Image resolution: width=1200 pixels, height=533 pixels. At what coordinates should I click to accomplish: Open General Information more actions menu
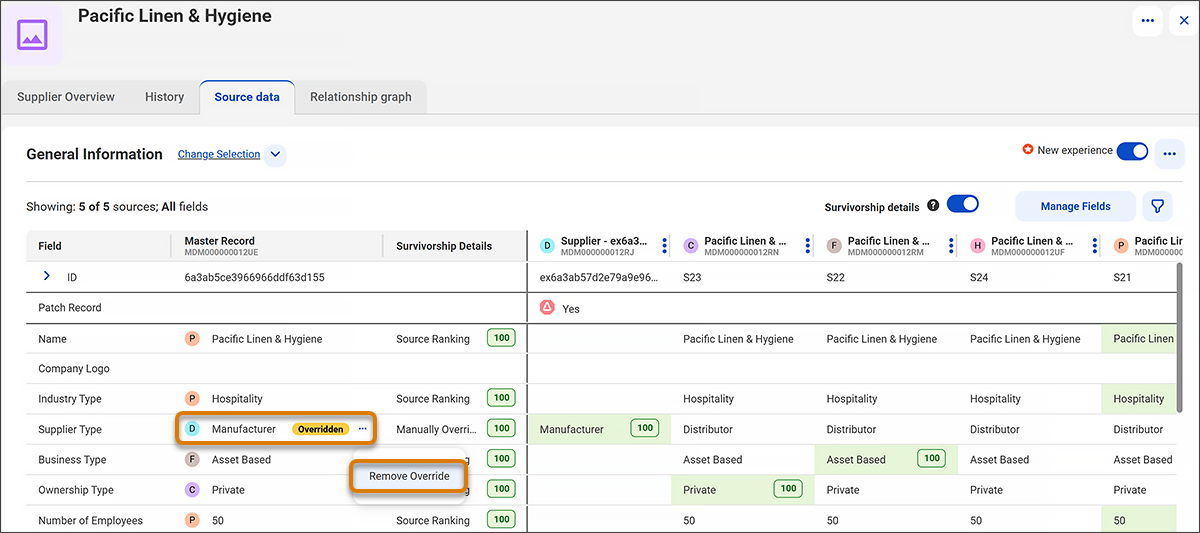tap(1170, 154)
